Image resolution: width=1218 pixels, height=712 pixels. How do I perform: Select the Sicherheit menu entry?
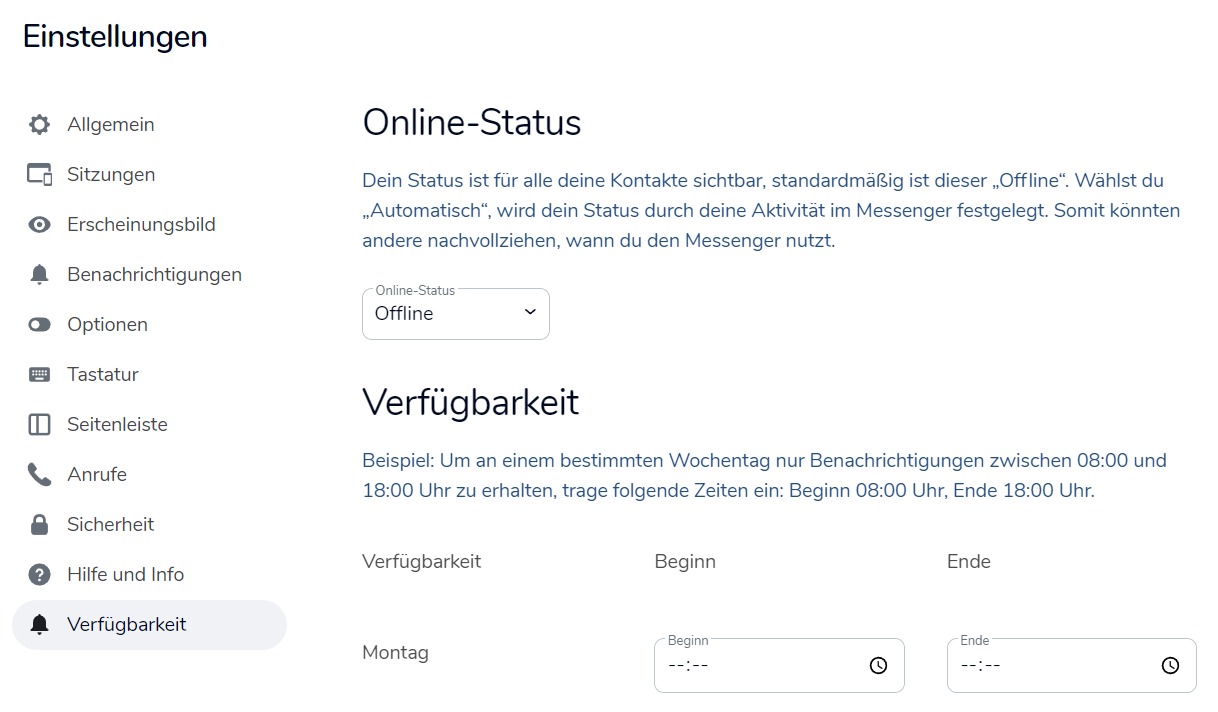click(x=111, y=525)
